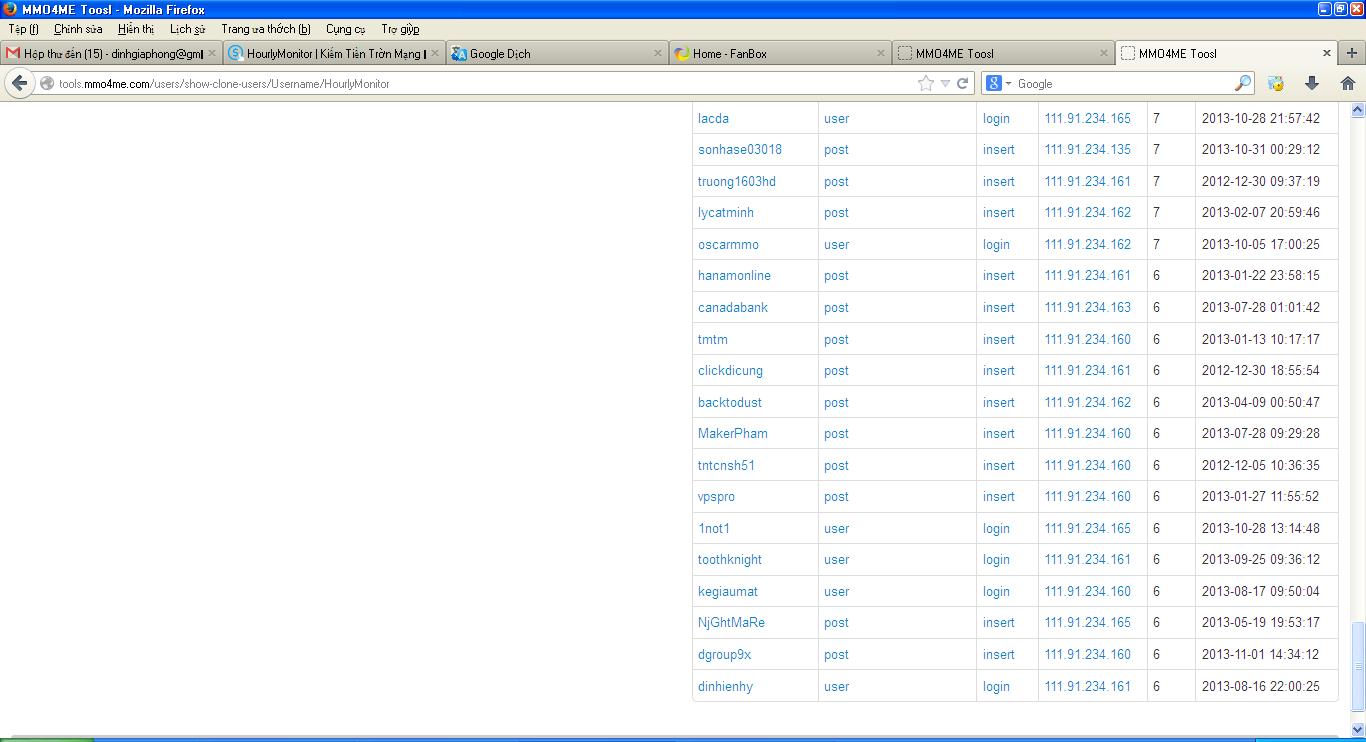The height and width of the screenshot is (742, 1366).
Task: Go back with the Firefox back arrow
Action: click(20, 83)
